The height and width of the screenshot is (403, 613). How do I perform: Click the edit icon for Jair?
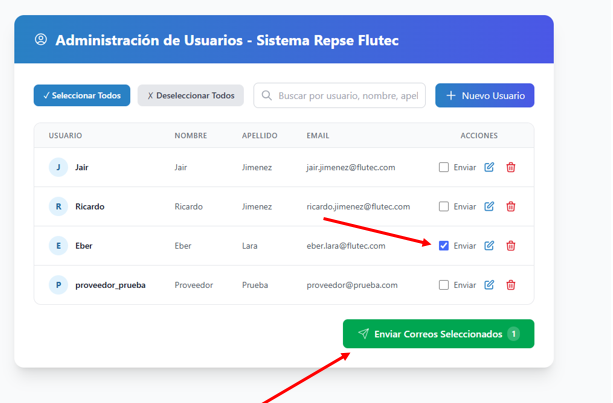[x=489, y=167]
